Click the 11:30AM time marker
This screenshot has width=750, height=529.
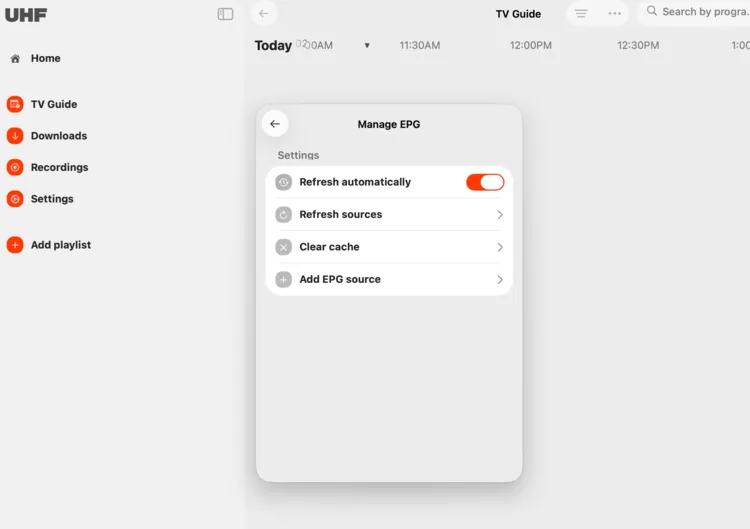pyautogui.click(x=419, y=45)
